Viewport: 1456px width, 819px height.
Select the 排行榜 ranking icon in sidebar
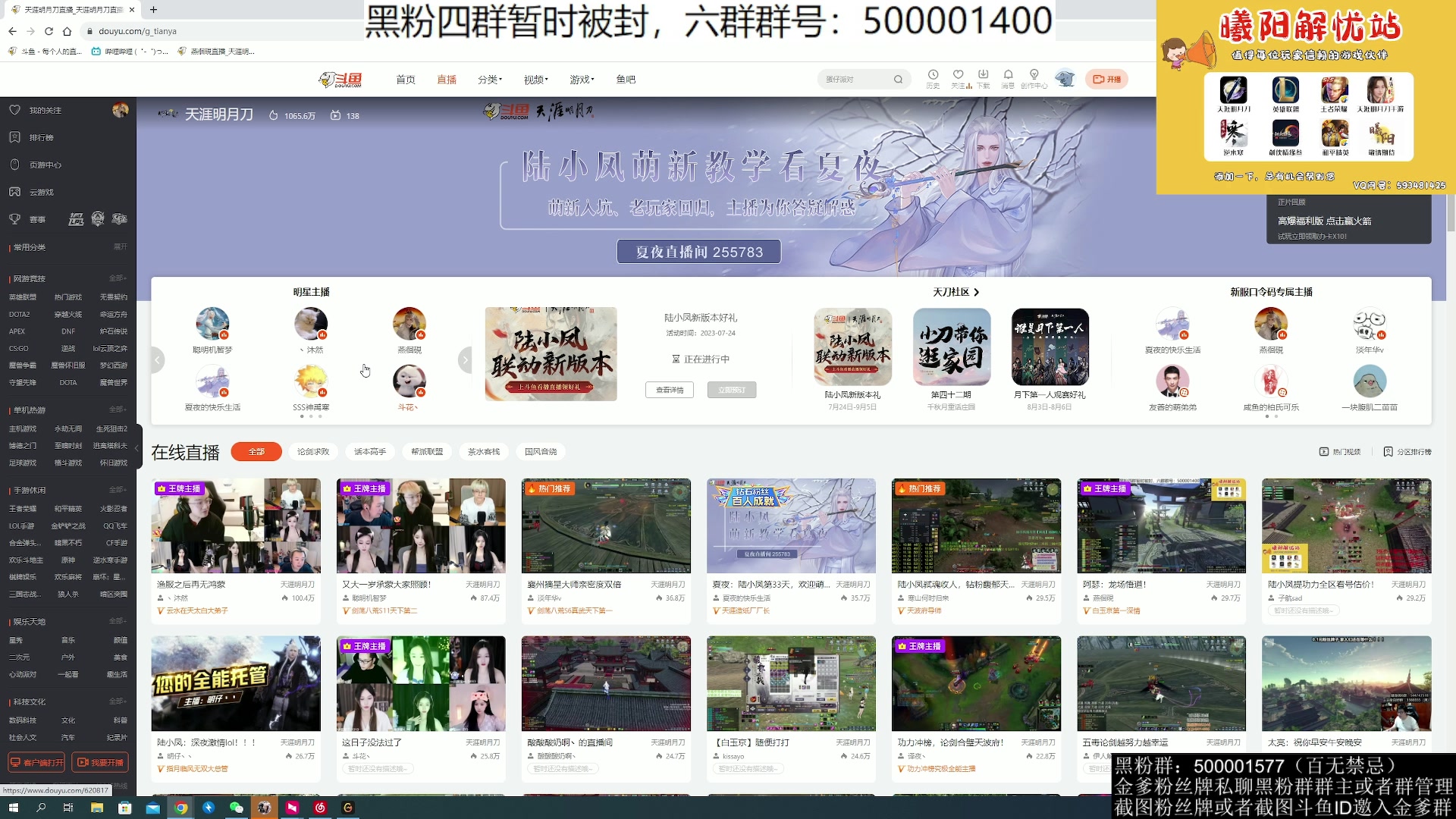point(14,137)
